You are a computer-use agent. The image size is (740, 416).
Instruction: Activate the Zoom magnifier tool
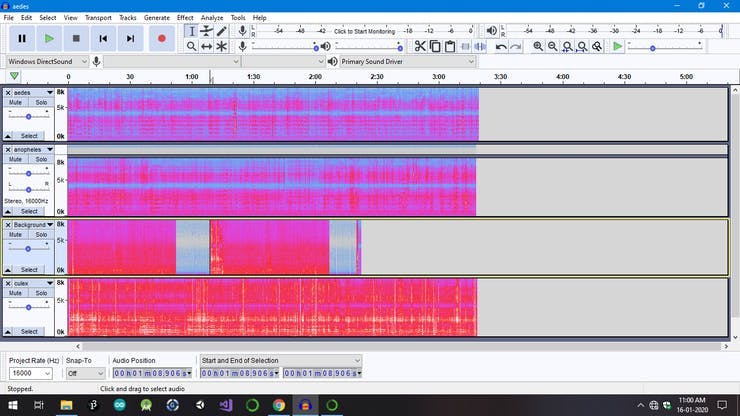pos(191,46)
